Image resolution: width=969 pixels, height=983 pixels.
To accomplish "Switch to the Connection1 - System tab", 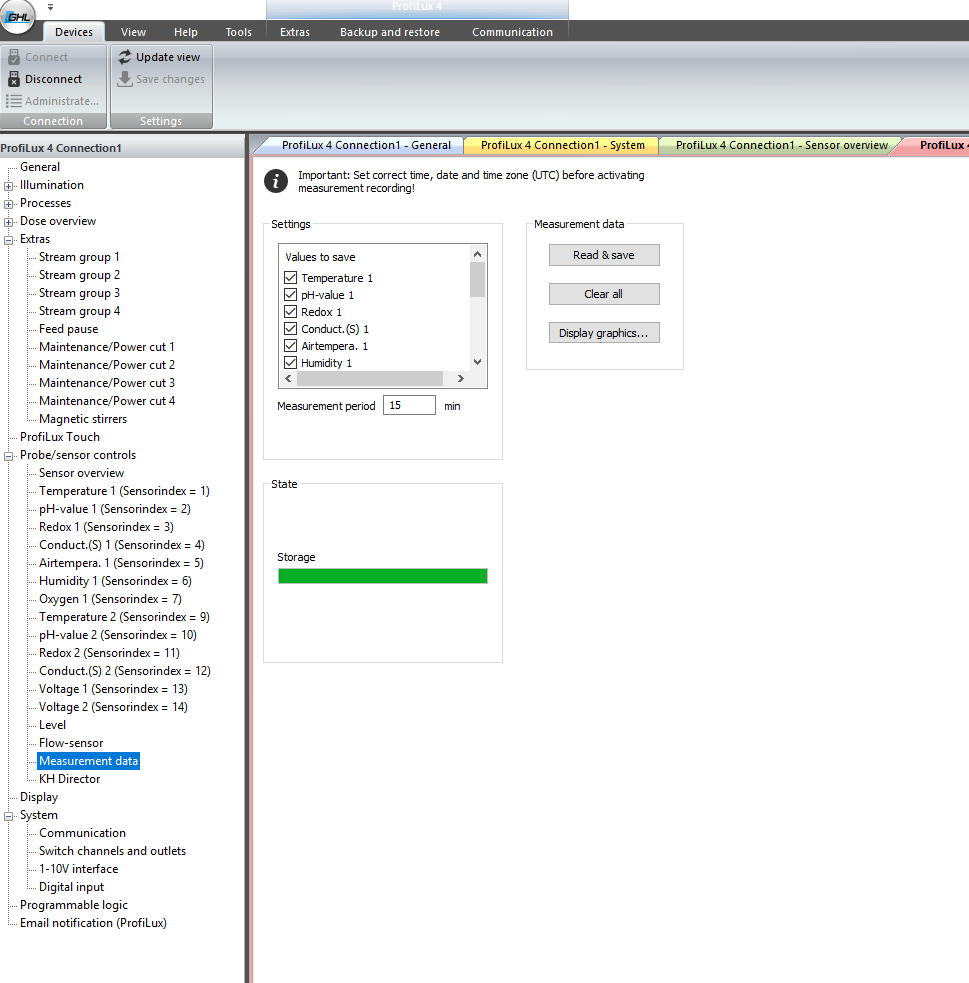I will (562, 145).
